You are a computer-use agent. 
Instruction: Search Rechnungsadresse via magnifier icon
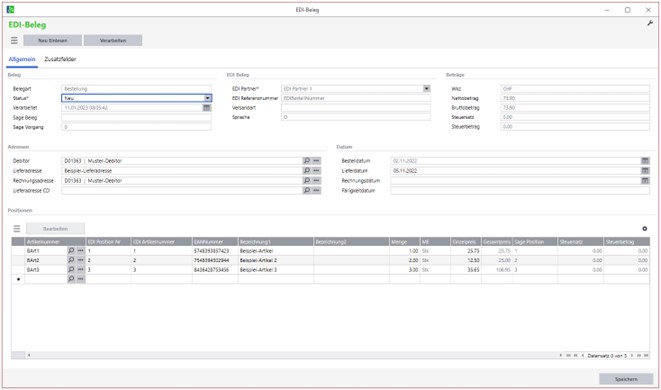(307, 180)
